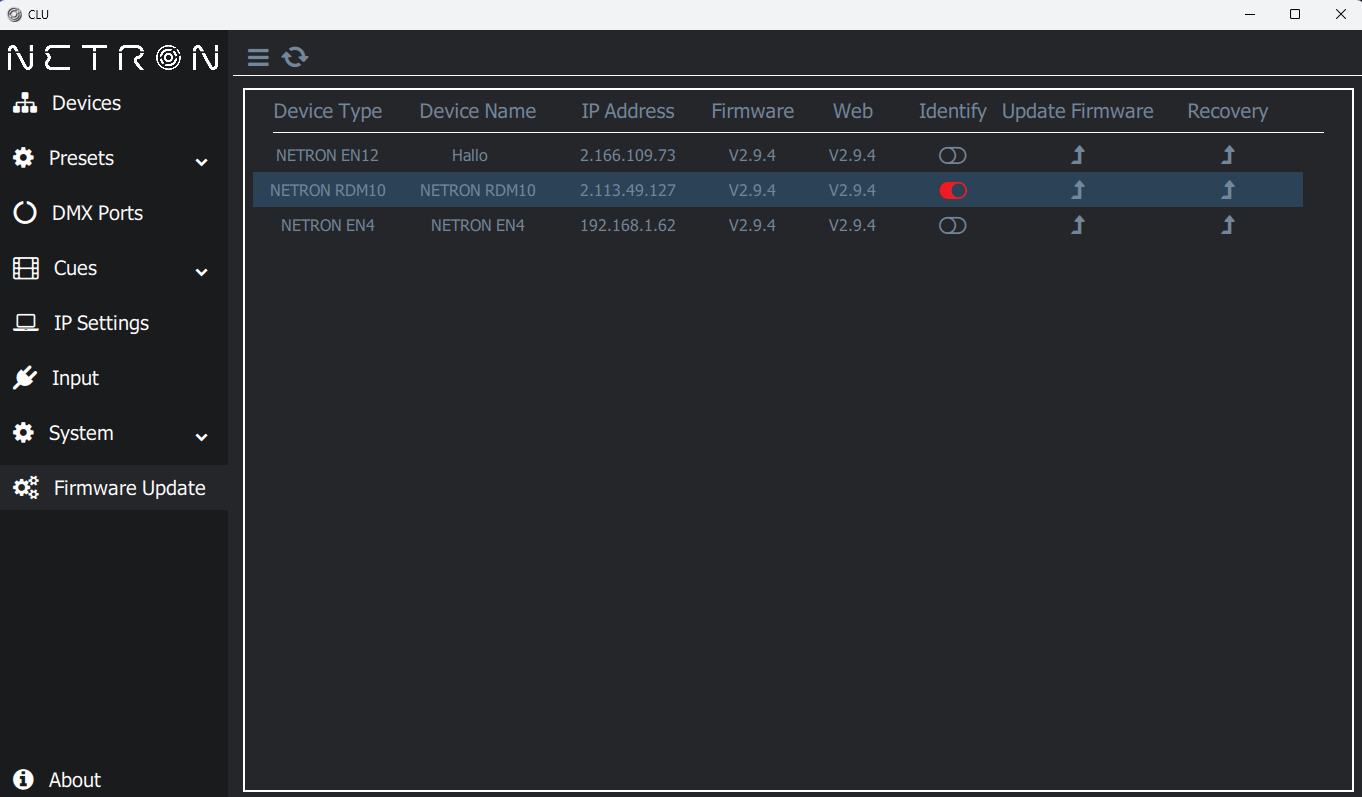Click Recovery arrow for NETRON EN4
Image resolution: width=1362 pixels, height=797 pixels.
click(x=1228, y=225)
